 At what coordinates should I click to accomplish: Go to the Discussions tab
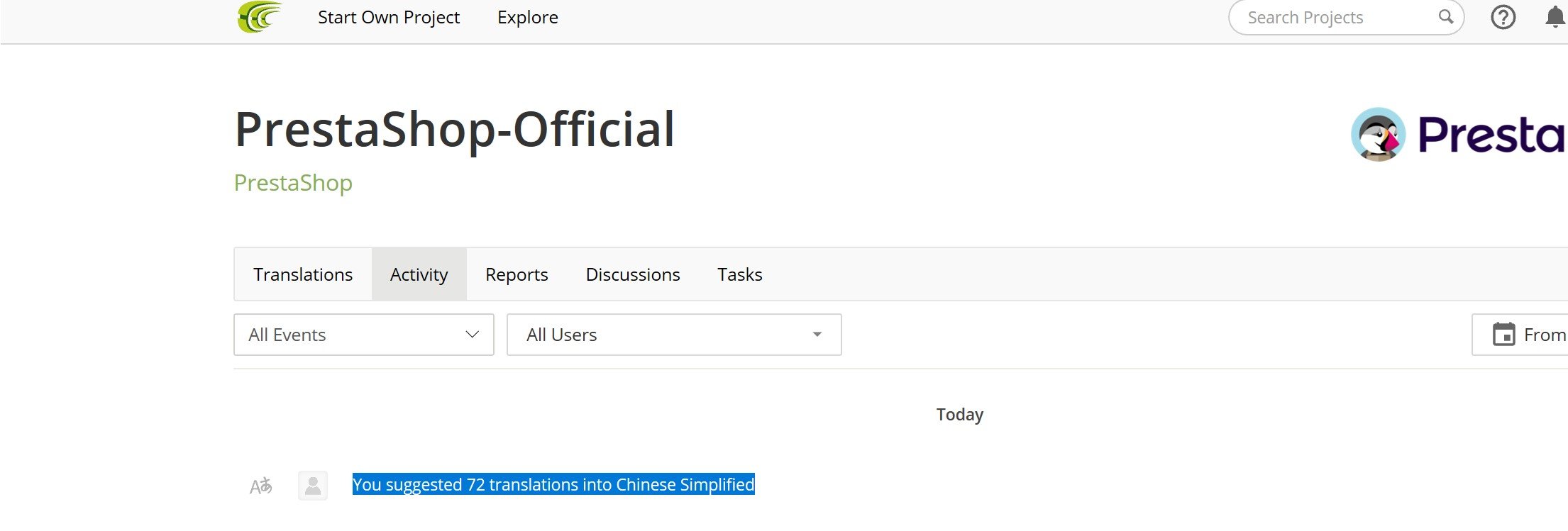coord(633,274)
